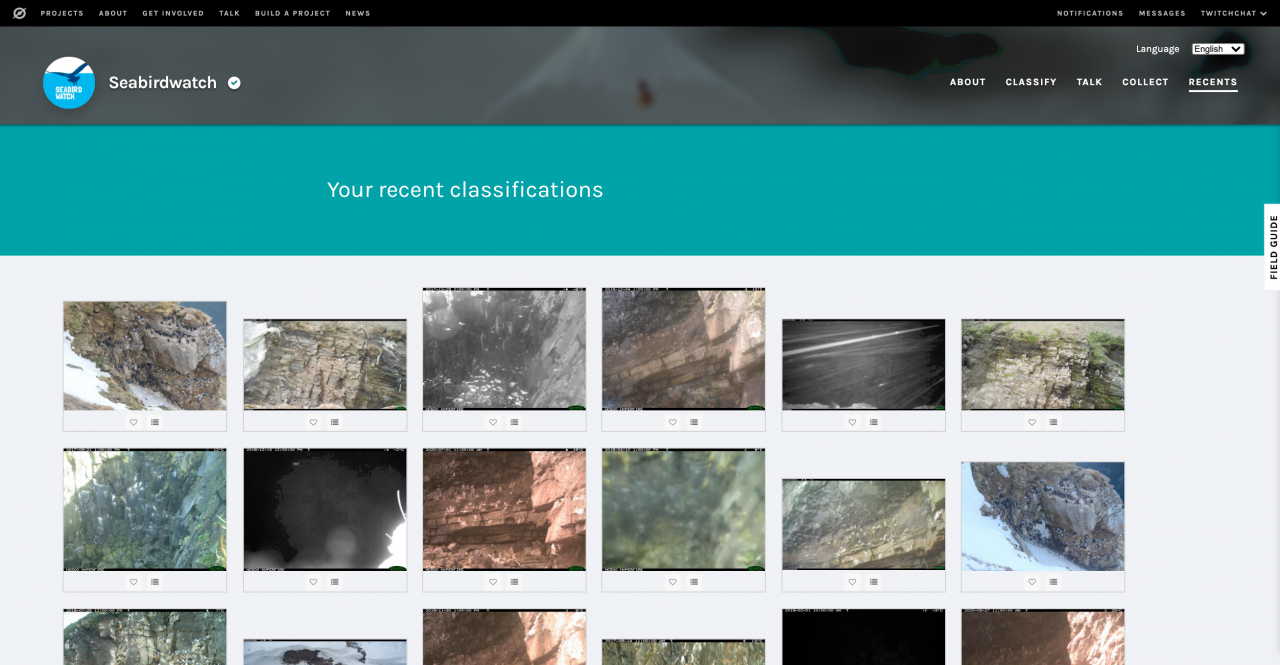Favorite the third image in the second row
The image size is (1280, 665).
coord(493,582)
